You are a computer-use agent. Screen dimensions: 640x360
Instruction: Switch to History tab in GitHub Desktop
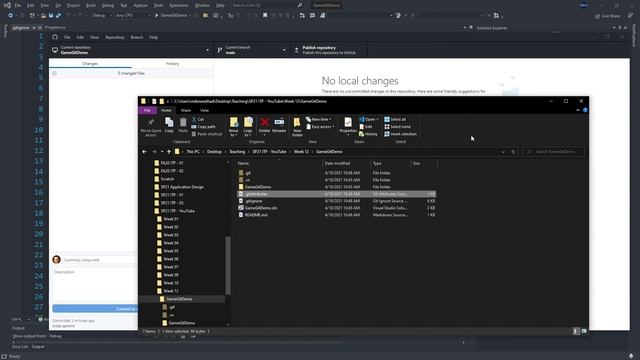[x=172, y=64]
